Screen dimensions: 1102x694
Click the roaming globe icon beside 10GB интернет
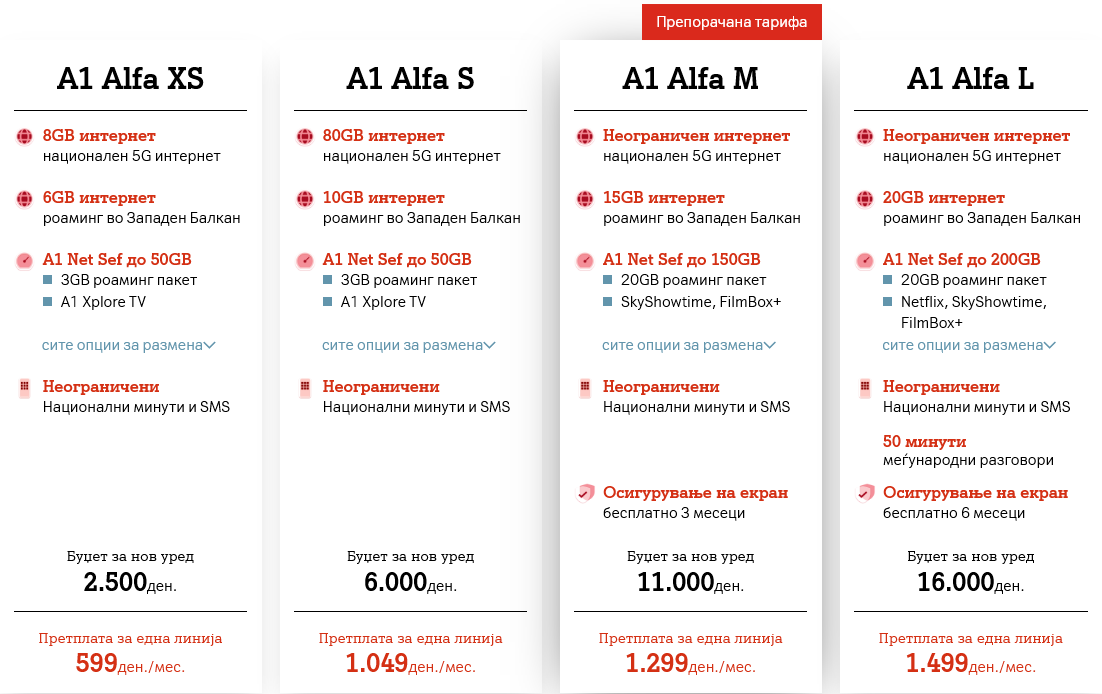(x=305, y=199)
